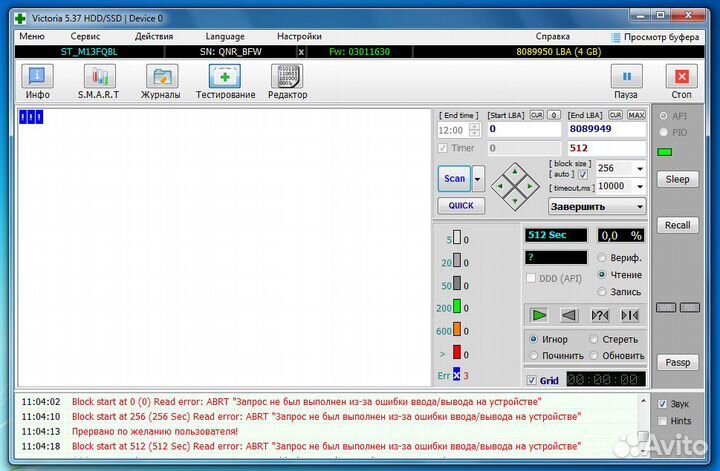Viewport: 720px width, 471px height.
Task: Click the Просмотр буфера buffer view icon
Action: click(x=616, y=37)
